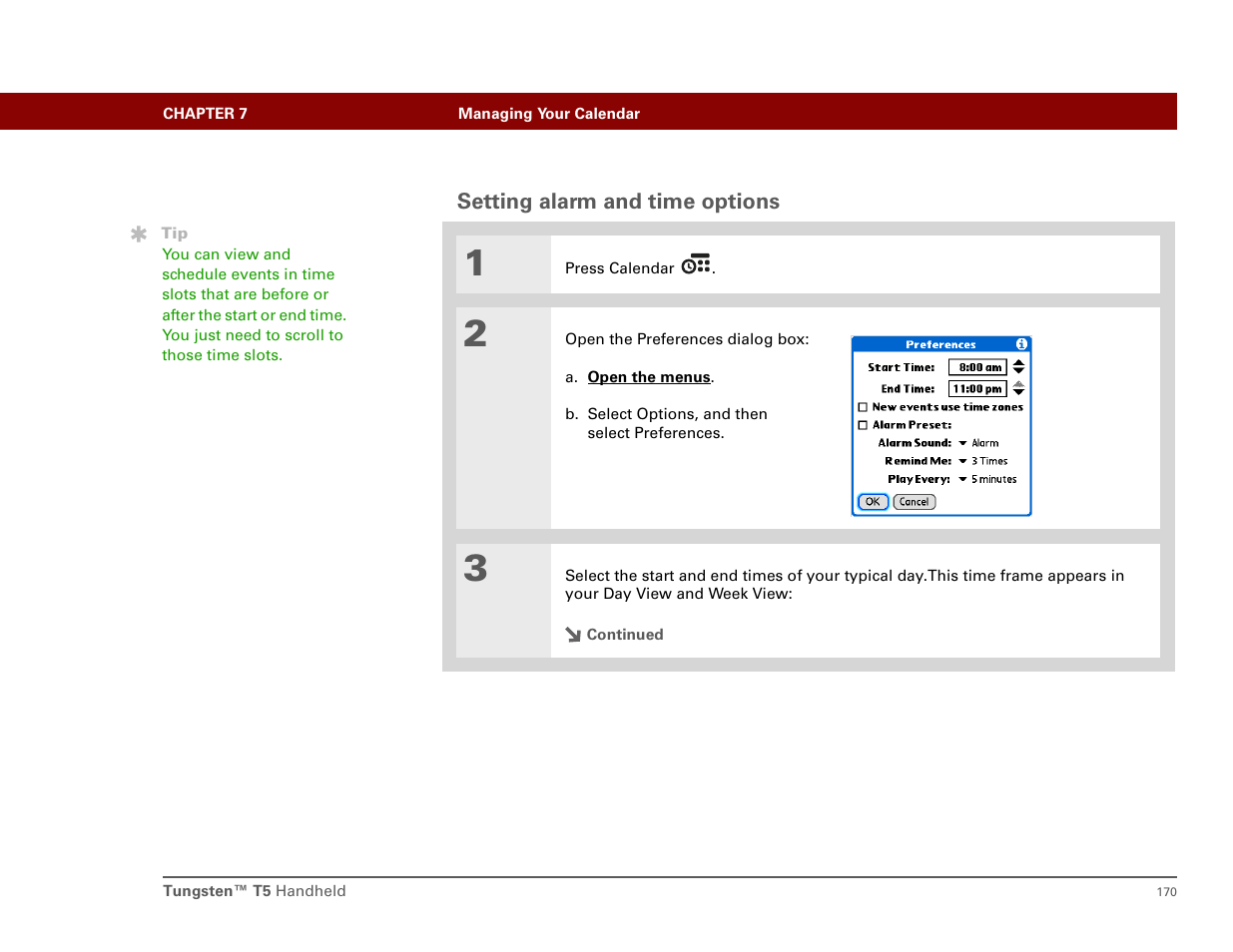Follow the Open the menus link
The image size is (1233, 952).
click(649, 377)
